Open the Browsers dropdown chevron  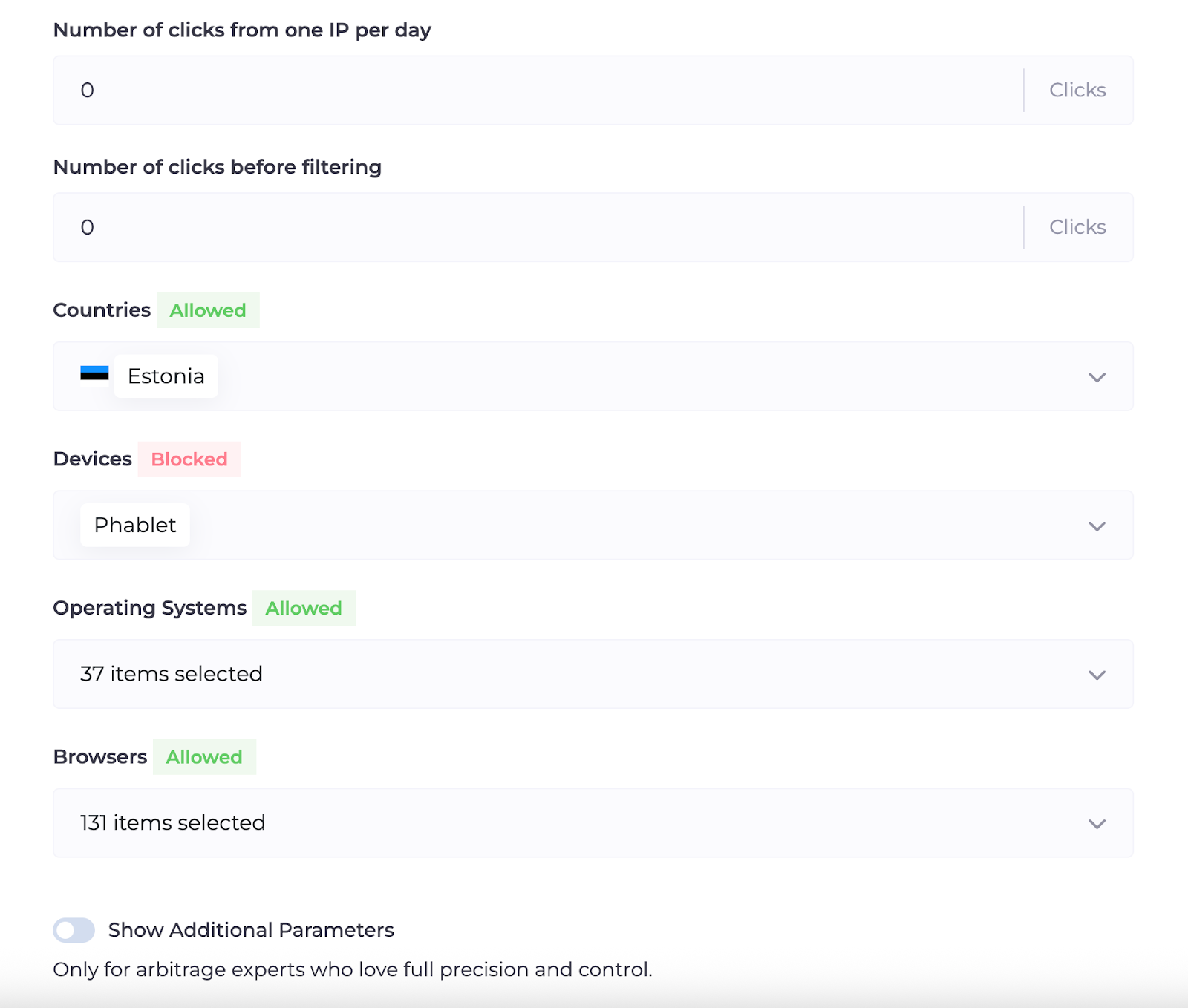pyautogui.click(x=1097, y=824)
